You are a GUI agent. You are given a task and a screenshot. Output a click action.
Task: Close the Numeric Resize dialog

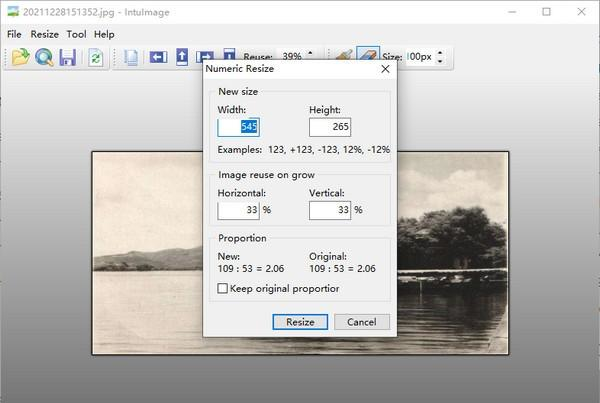pos(385,69)
